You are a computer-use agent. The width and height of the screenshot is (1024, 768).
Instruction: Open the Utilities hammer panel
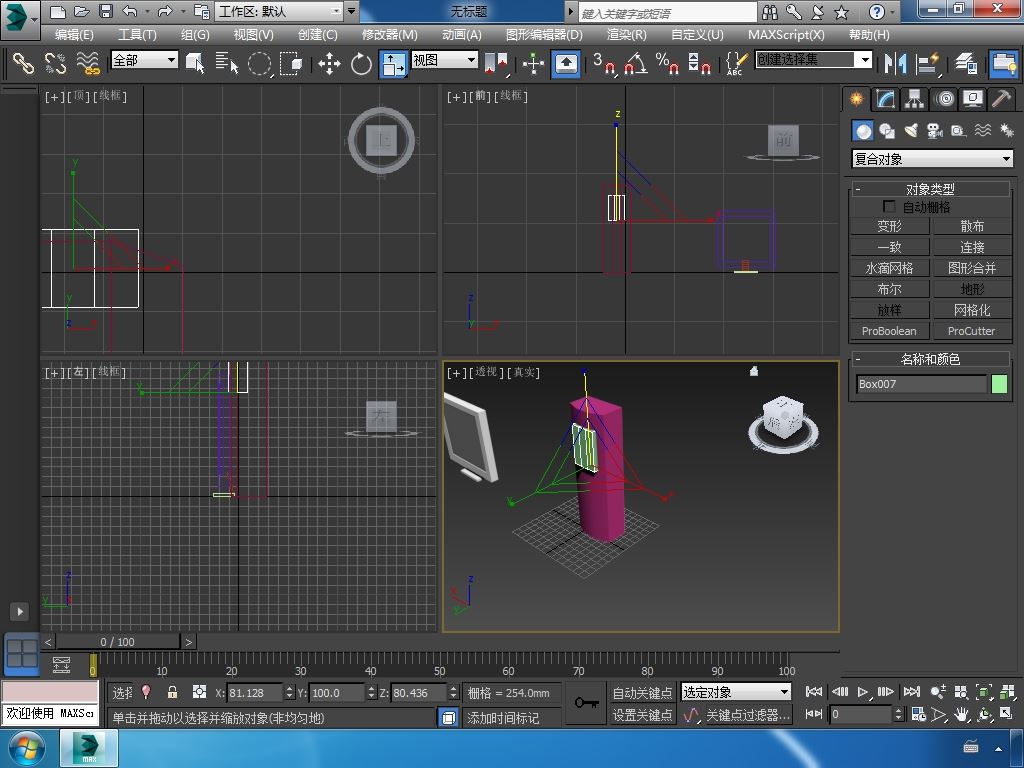[1001, 99]
